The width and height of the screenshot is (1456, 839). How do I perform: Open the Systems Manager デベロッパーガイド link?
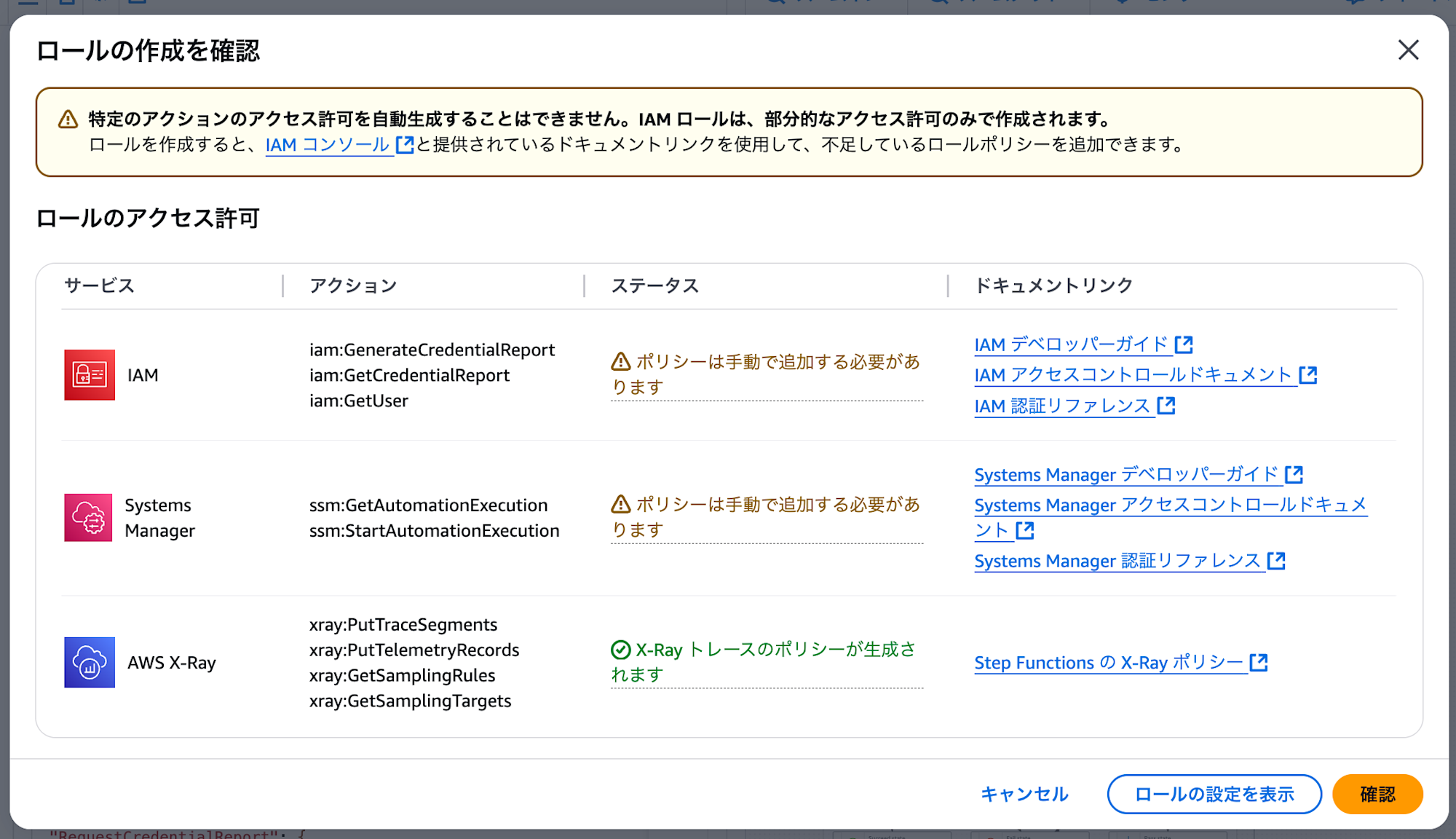[1126, 475]
